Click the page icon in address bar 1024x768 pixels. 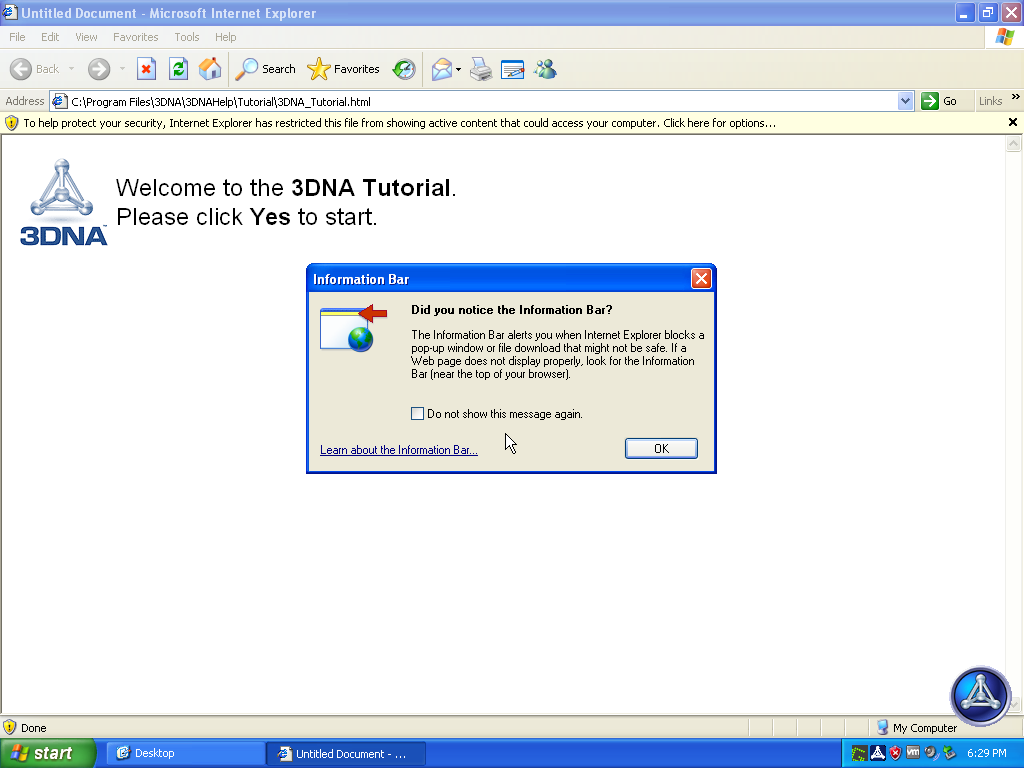pos(59,101)
